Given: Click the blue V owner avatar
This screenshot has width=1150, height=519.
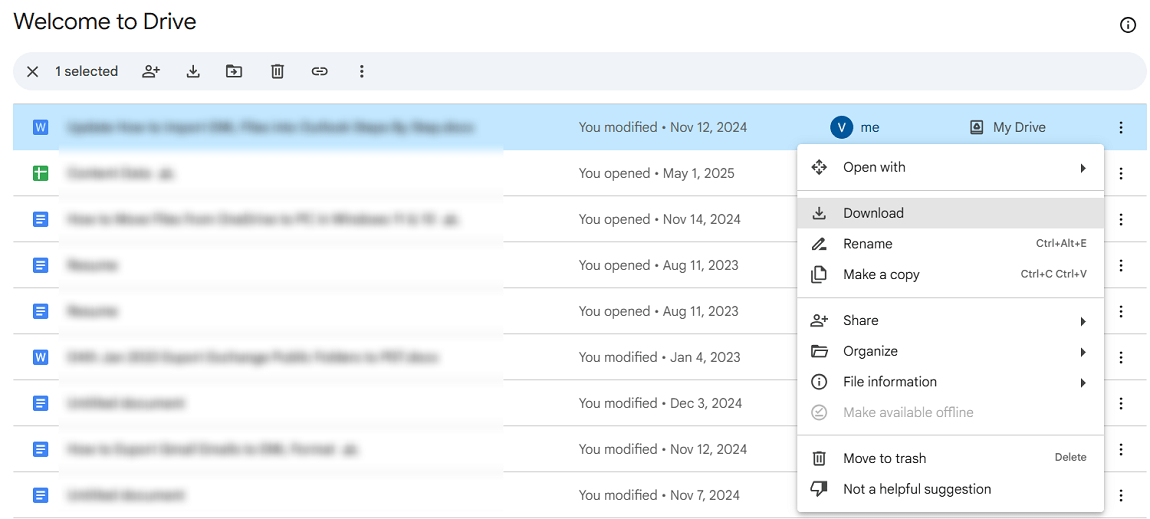Looking at the screenshot, I should pyautogui.click(x=841, y=128).
